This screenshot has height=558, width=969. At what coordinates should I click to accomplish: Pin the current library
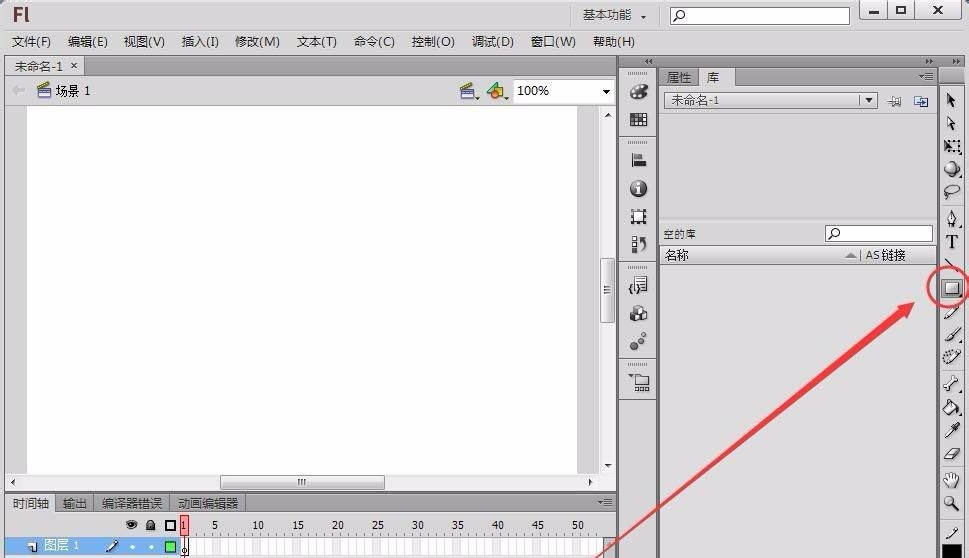[894, 101]
